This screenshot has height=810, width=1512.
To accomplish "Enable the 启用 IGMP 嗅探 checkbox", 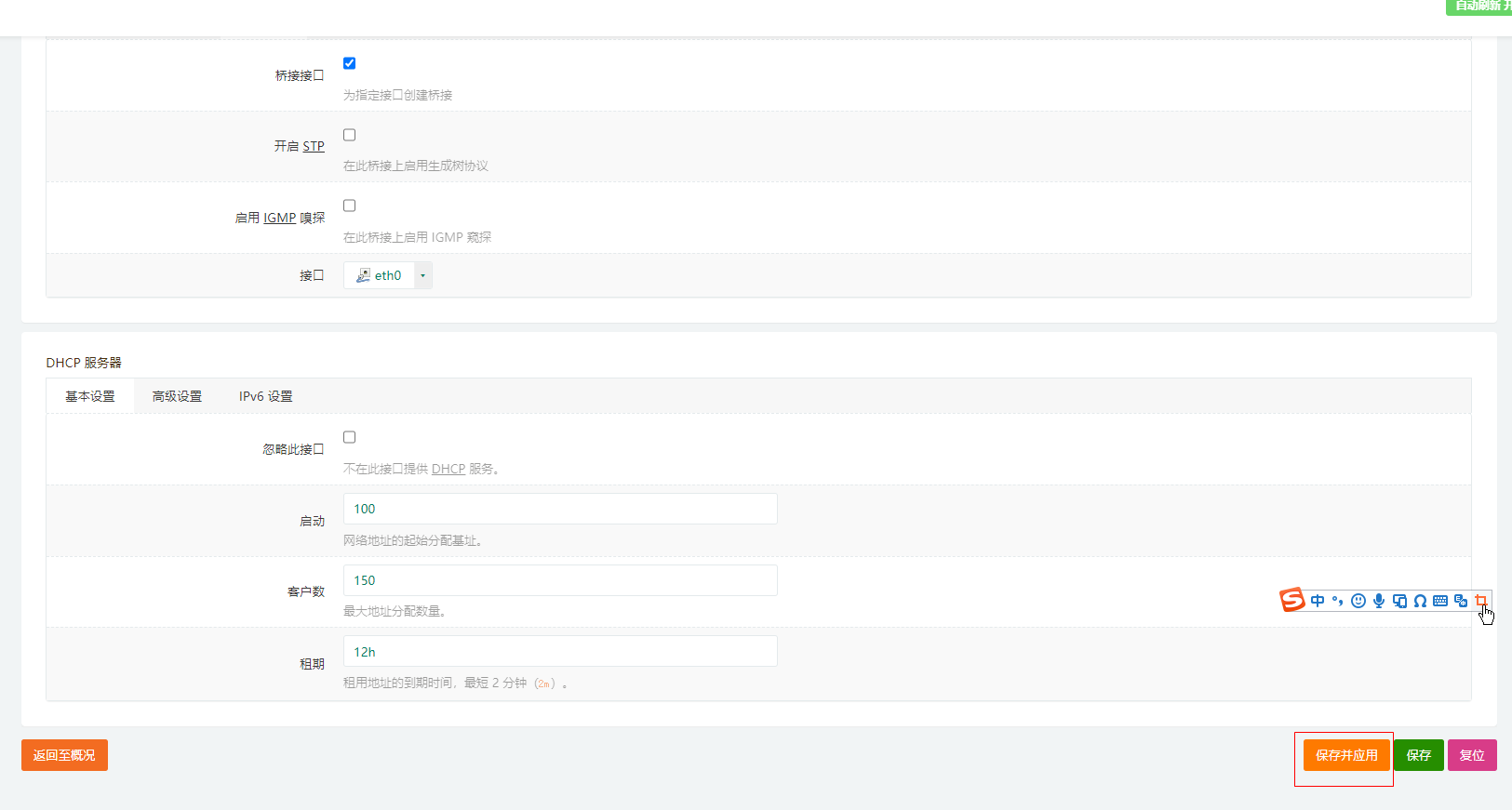I will click(x=350, y=206).
